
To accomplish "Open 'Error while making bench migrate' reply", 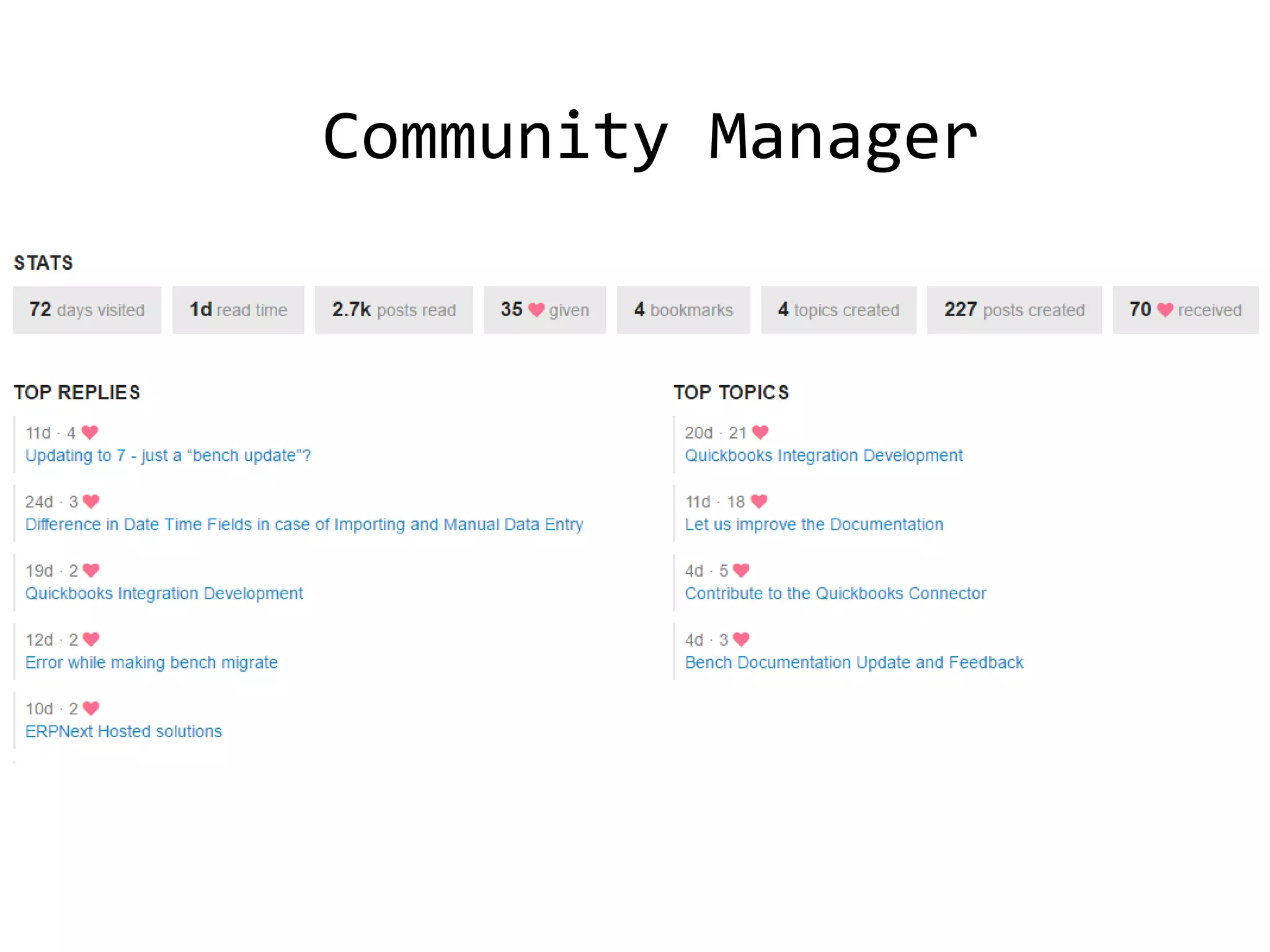I will tap(151, 662).
